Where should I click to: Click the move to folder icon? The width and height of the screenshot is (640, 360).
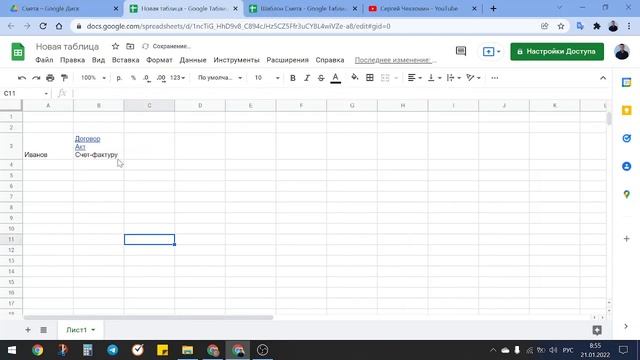point(130,46)
